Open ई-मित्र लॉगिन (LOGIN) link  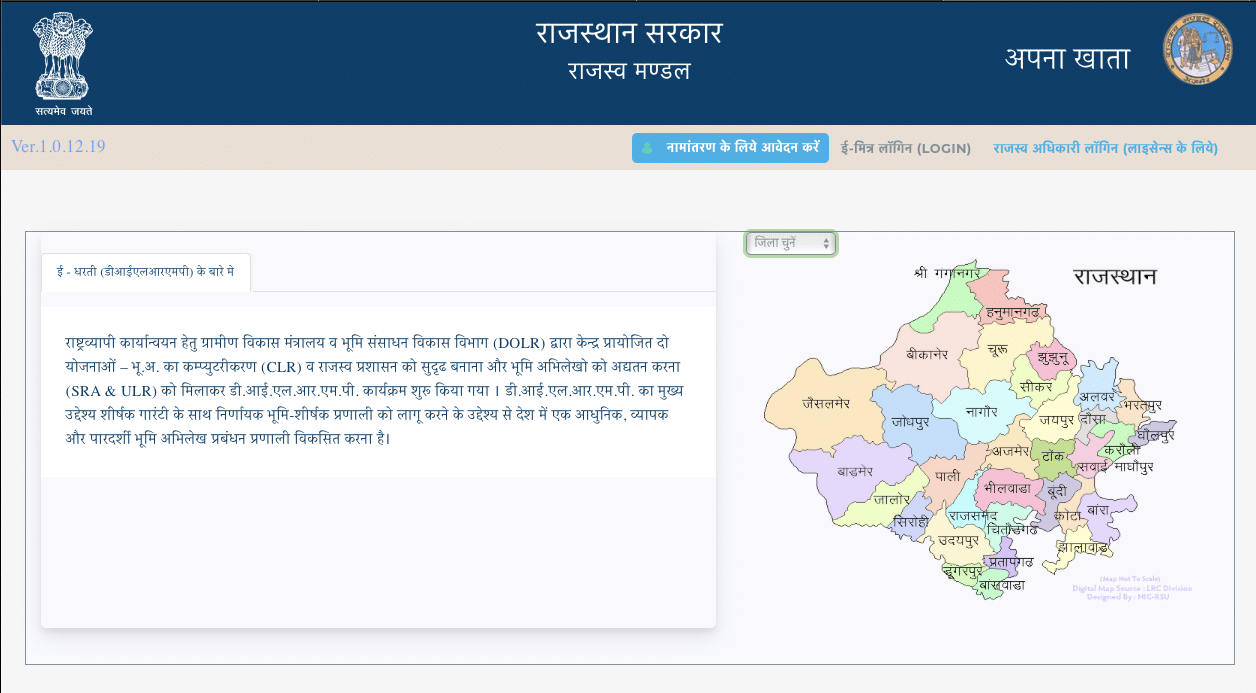[x=906, y=148]
